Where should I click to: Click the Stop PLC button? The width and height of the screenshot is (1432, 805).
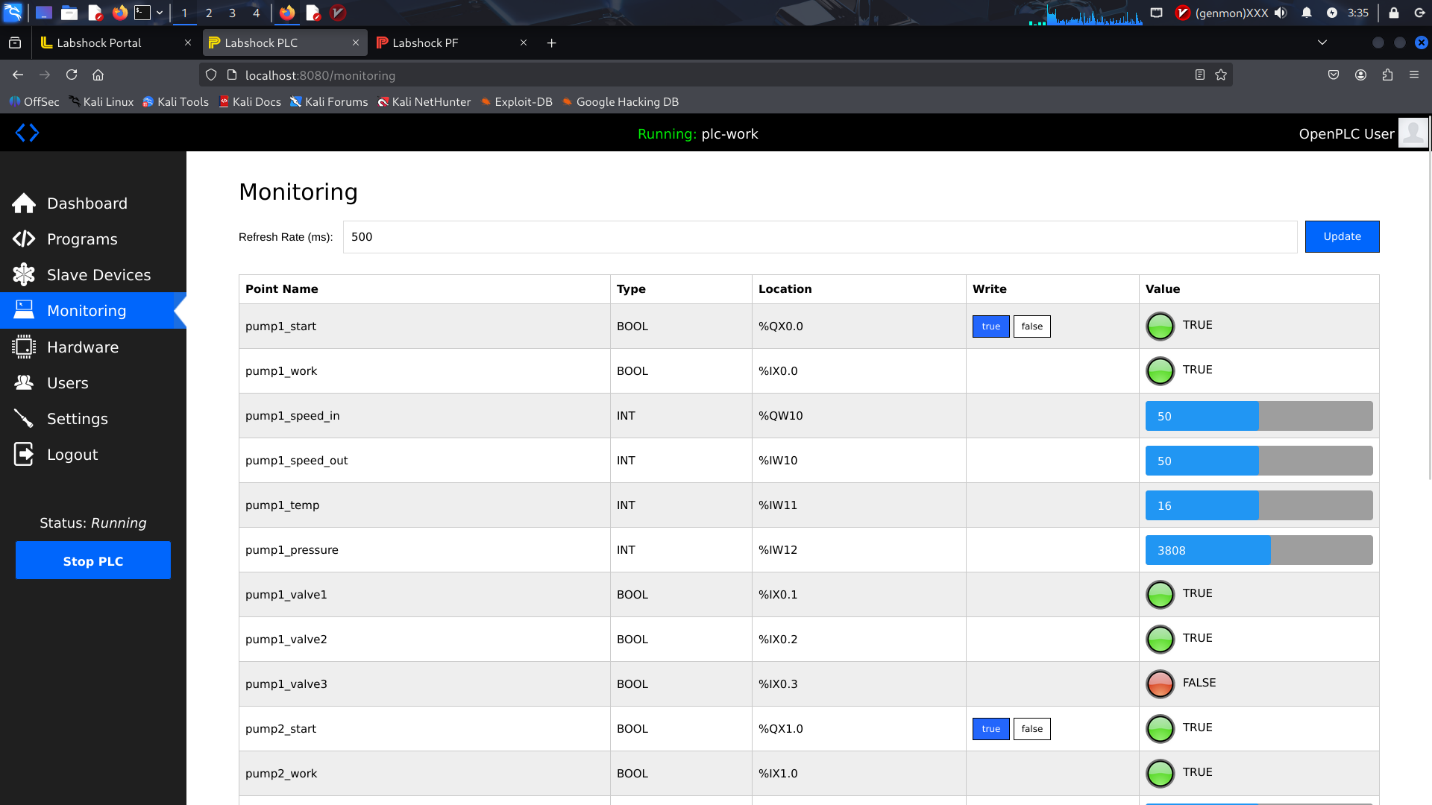pyautogui.click(x=93, y=561)
